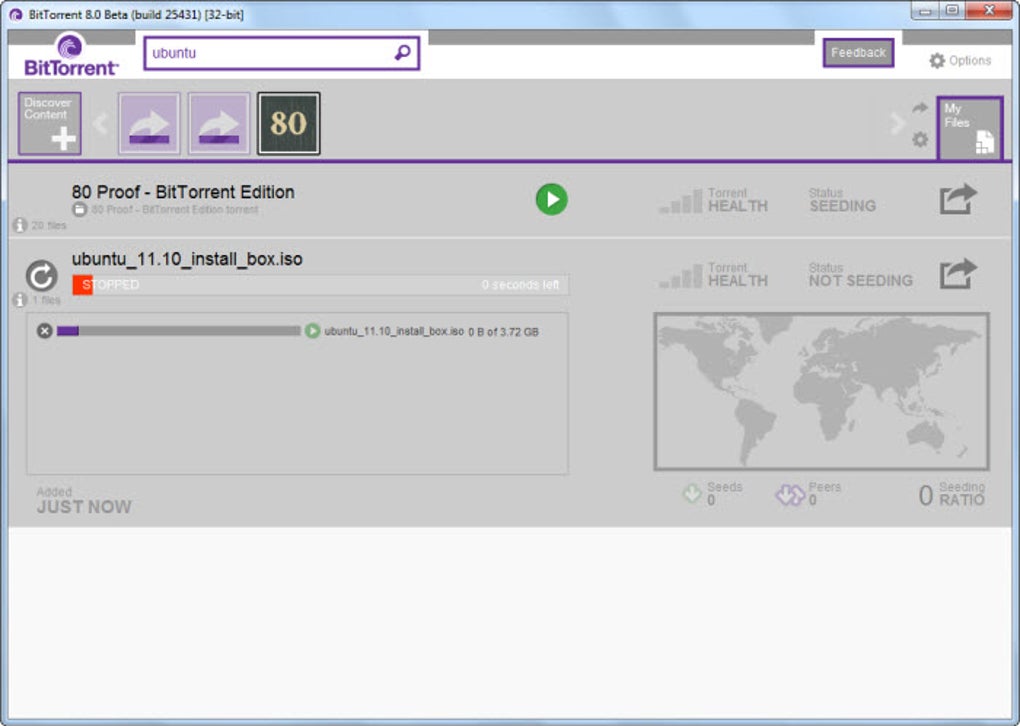Open the Discover Content tile

[x=49, y=123]
